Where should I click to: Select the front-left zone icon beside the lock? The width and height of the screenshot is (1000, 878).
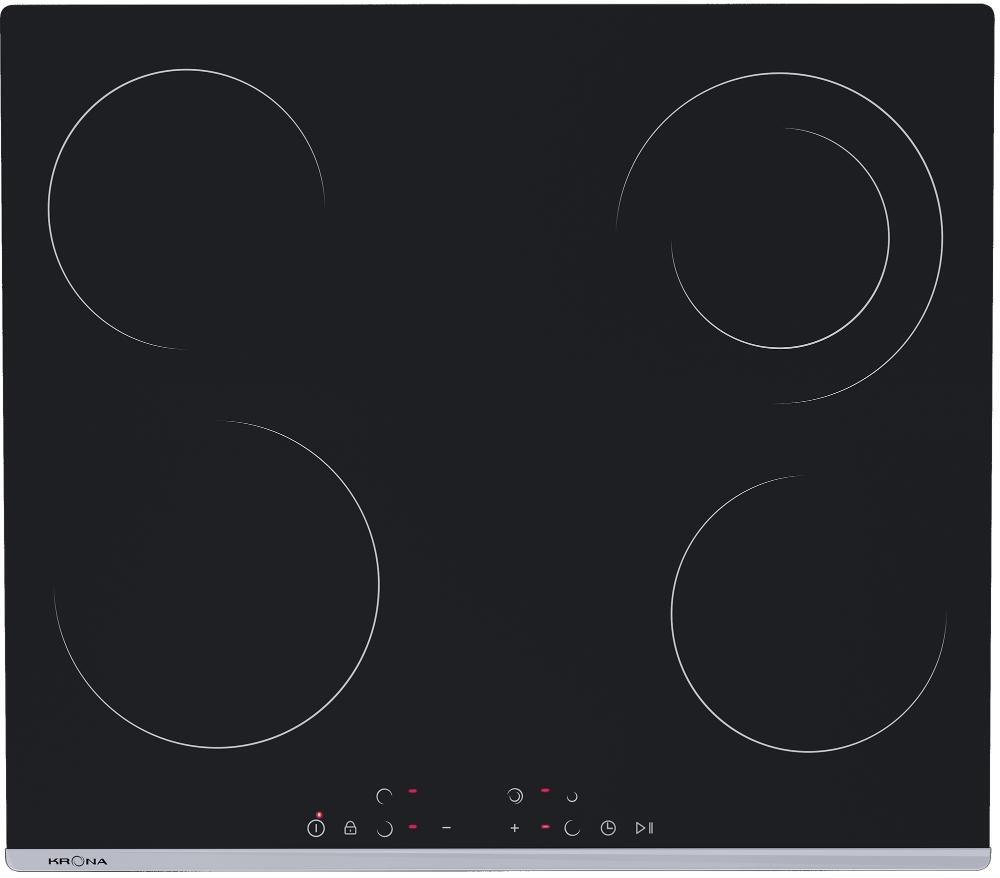point(384,829)
